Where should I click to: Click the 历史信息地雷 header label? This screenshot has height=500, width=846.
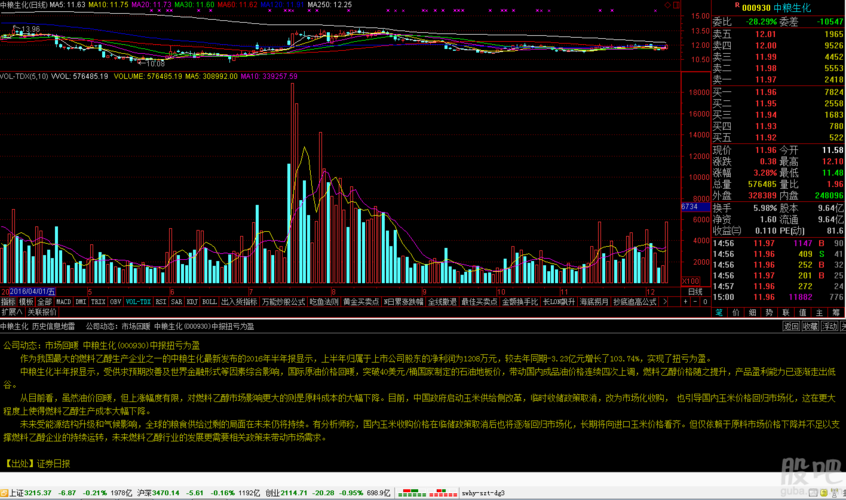pyautogui.click(x=53, y=326)
